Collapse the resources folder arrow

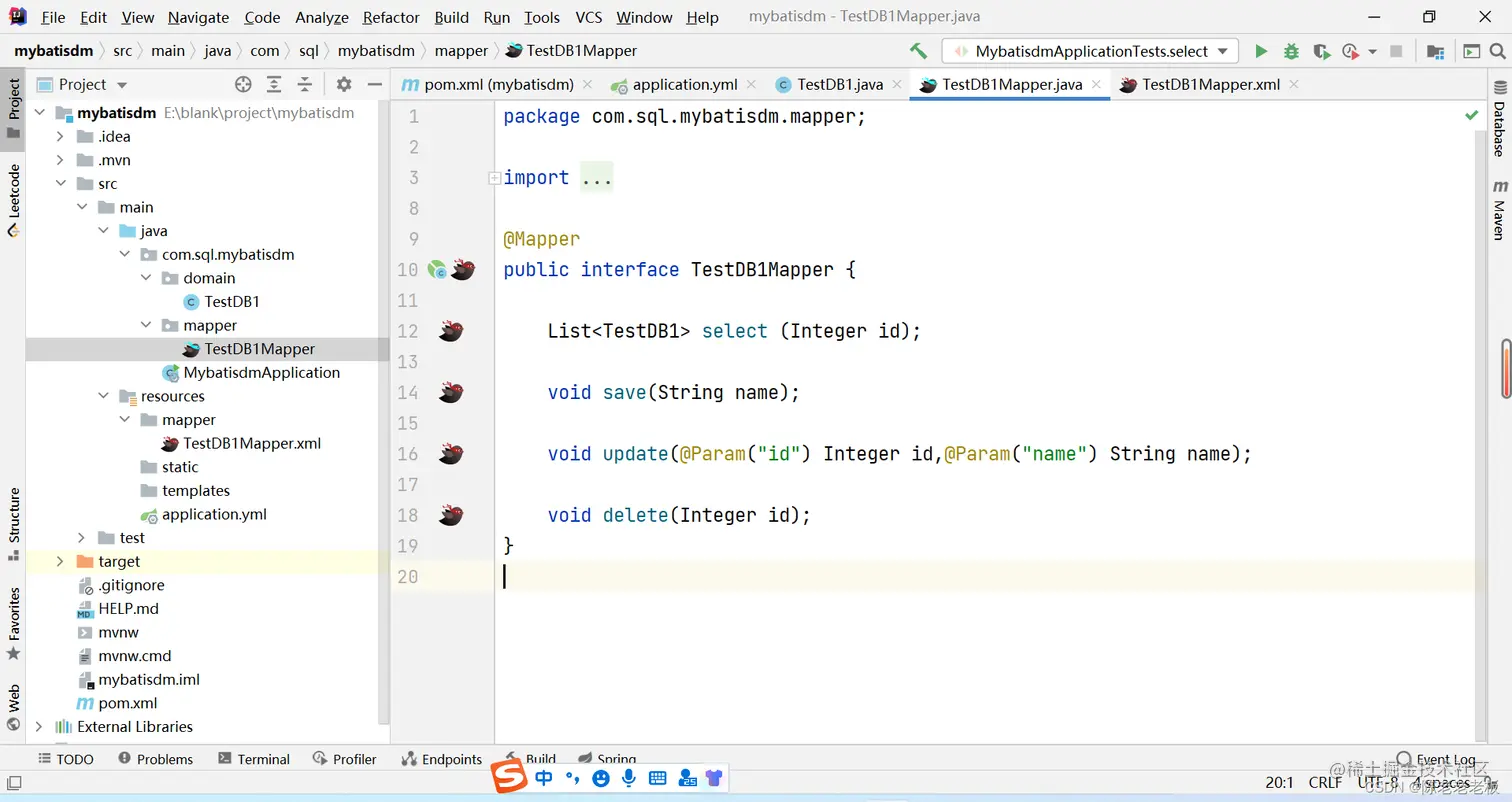tap(103, 396)
